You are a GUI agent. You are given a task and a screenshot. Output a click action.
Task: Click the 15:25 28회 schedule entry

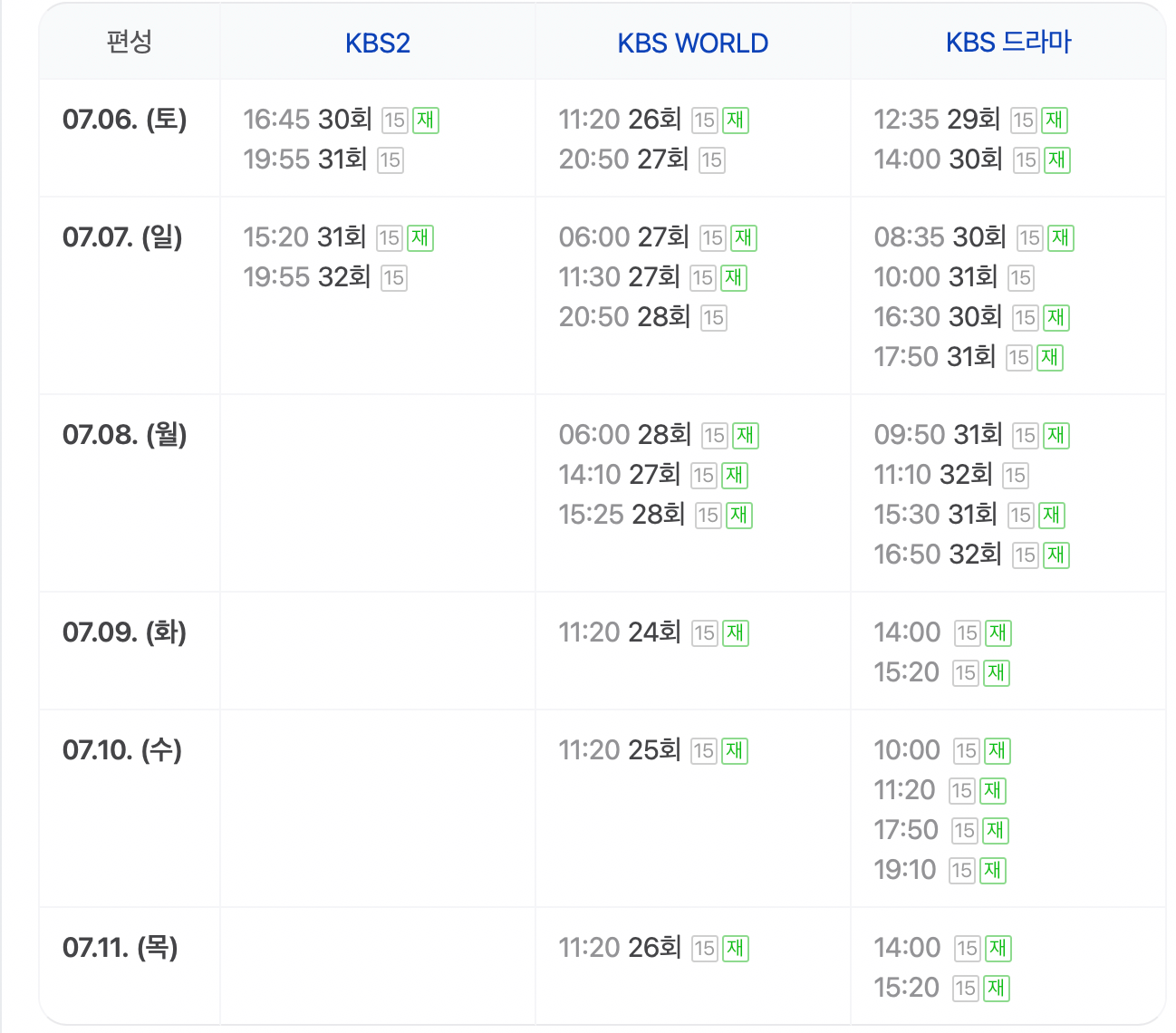point(622,515)
